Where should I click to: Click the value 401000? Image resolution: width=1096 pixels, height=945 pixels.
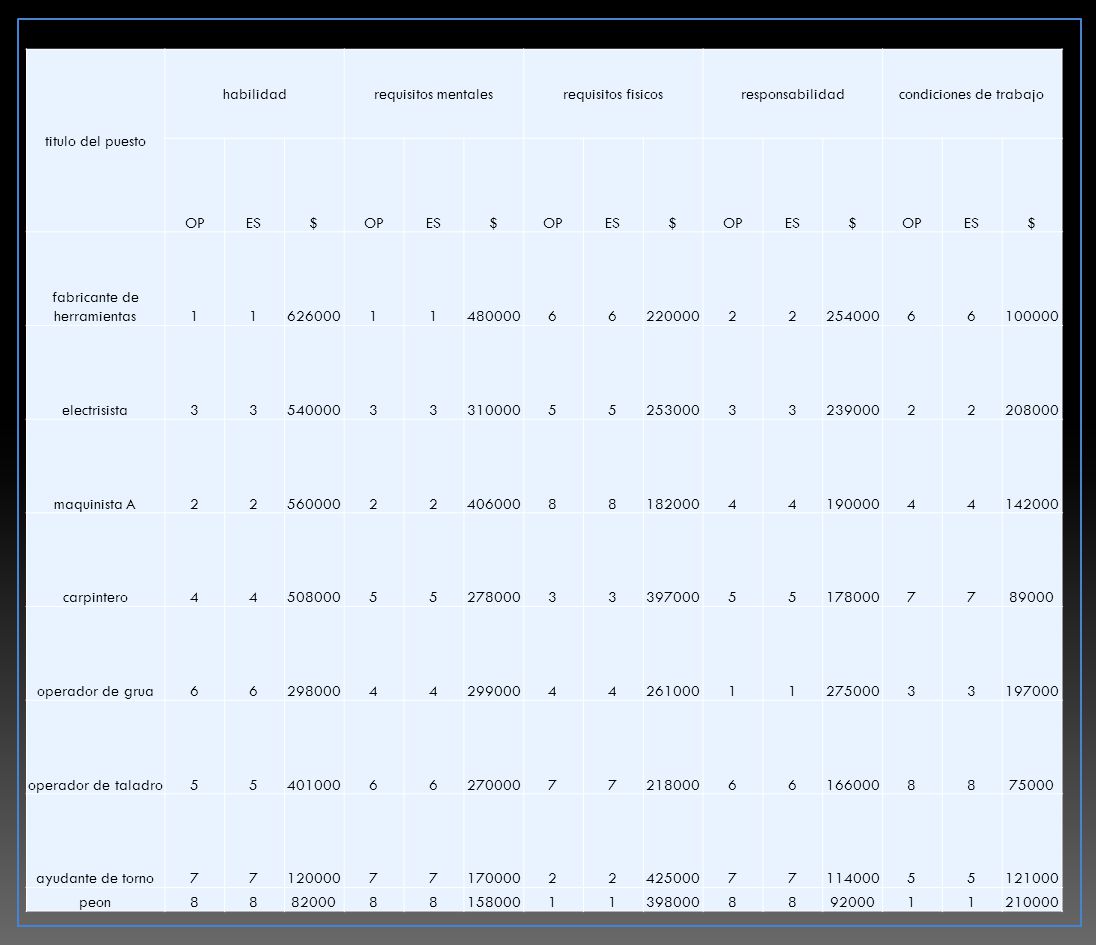pyautogui.click(x=314, y=785)
